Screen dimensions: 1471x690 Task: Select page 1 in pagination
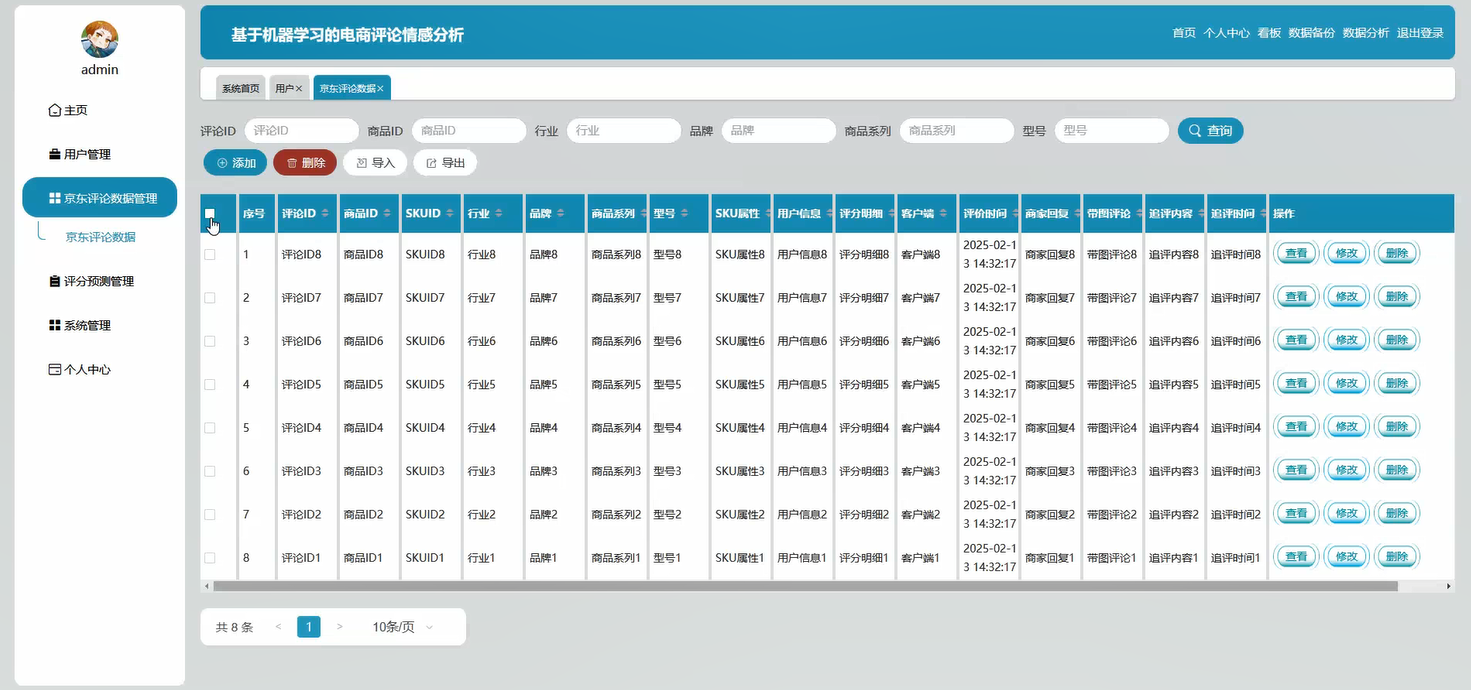[x=309, y=627]
